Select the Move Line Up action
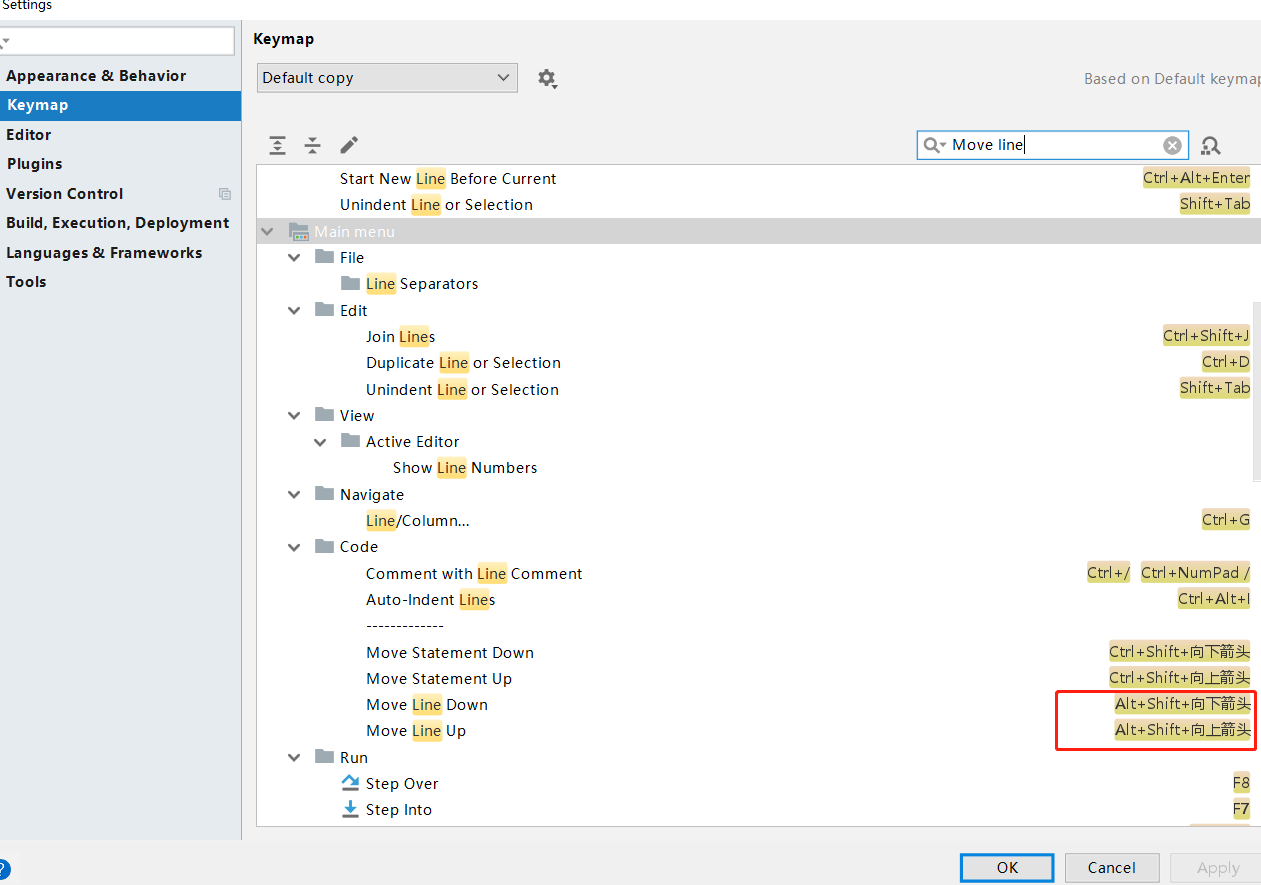1261x885 pixels. coord(416,731)
